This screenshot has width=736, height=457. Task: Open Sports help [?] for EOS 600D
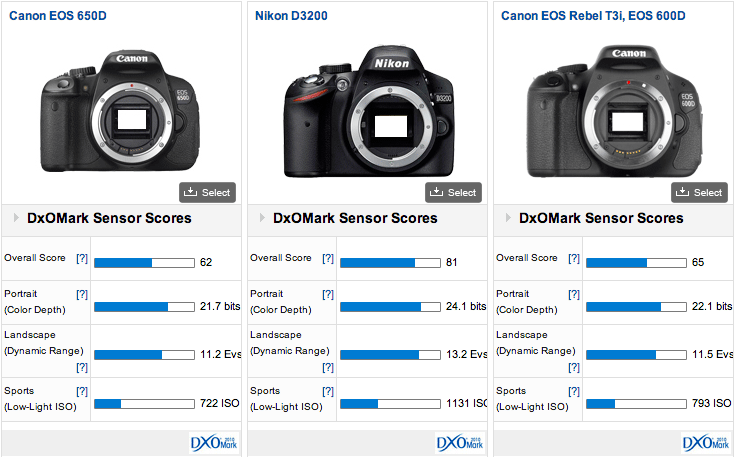[574, 391]
